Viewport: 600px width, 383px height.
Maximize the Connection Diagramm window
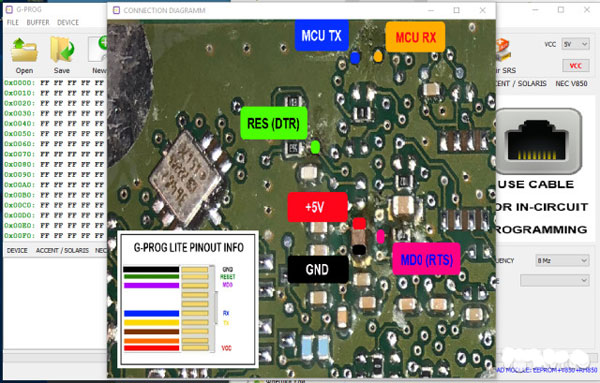pos(457,10)
